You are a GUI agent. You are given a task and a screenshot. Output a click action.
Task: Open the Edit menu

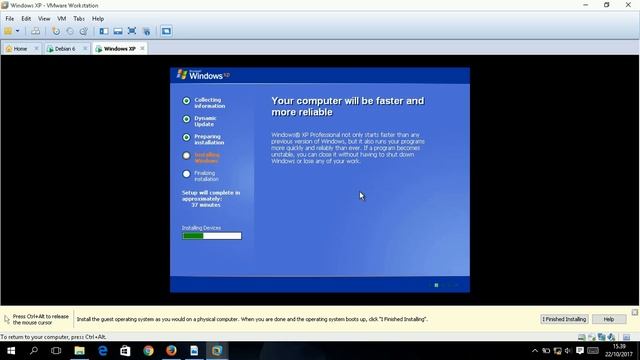click(x=26, y=19)
